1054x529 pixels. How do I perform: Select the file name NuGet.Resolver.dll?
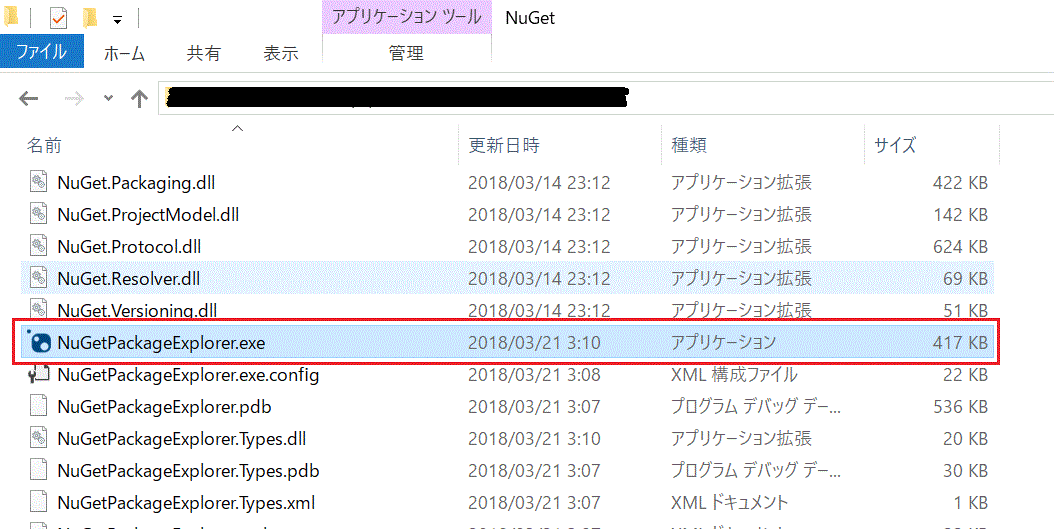129,278
